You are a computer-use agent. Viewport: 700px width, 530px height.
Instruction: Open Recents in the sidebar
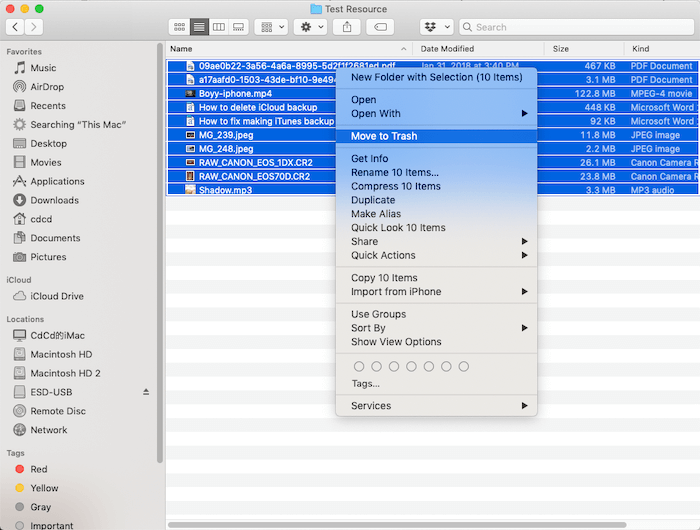coord(39,106)
